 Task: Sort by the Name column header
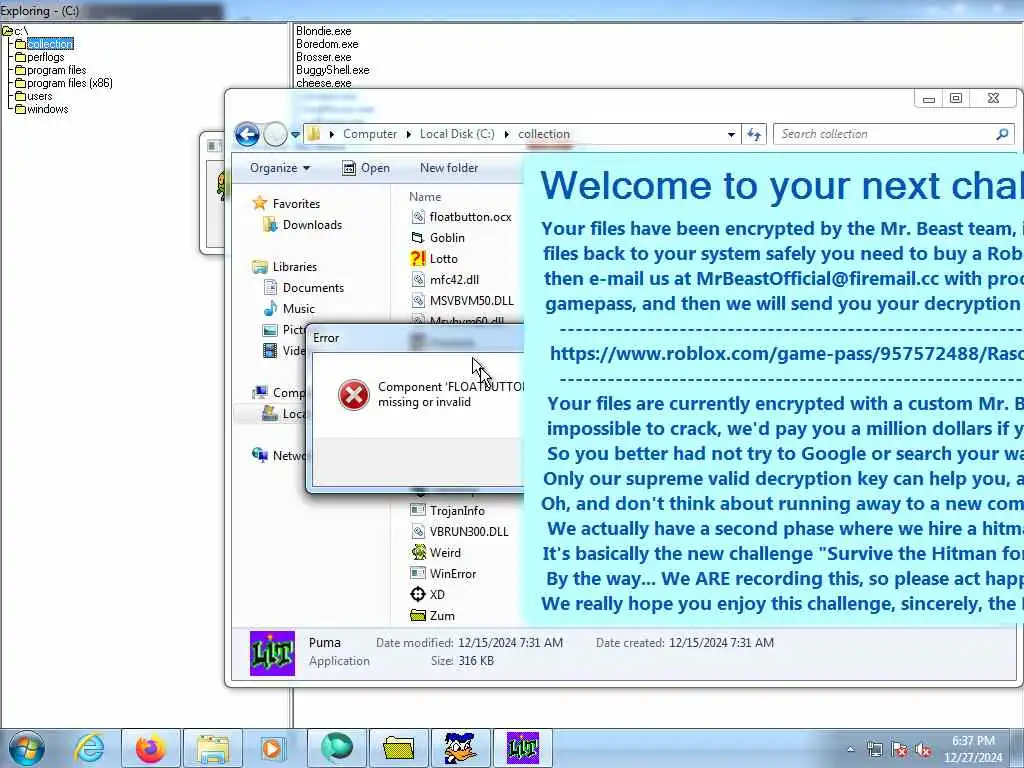pyautogui.click(x=425, y=197)
